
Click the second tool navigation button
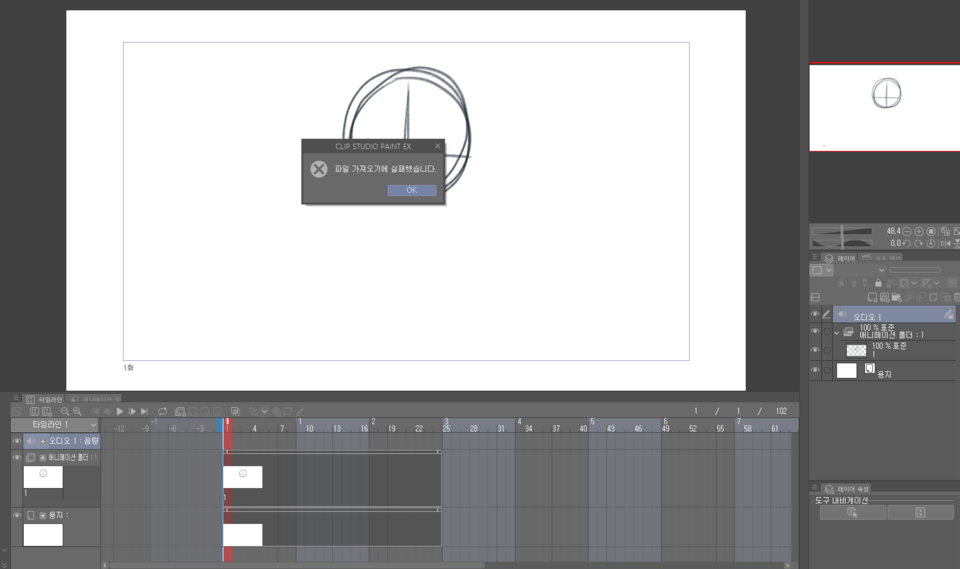tap(920, 513)
